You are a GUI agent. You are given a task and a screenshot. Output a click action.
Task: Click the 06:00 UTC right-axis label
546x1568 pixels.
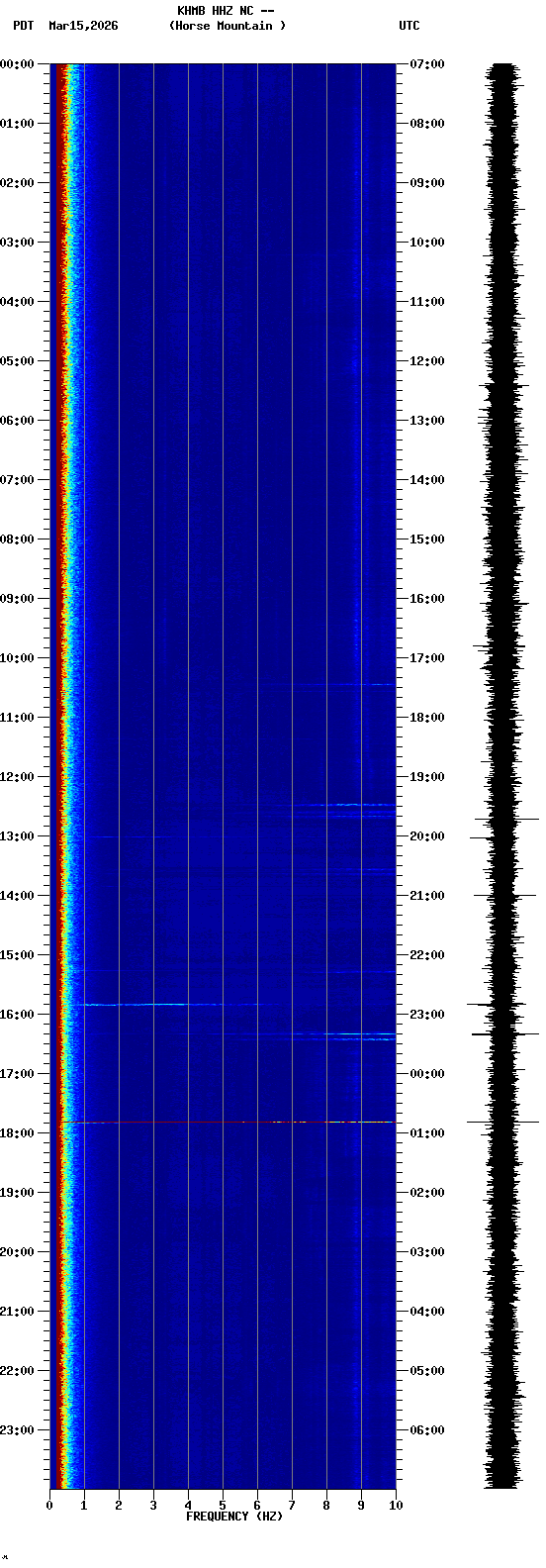427,1430
